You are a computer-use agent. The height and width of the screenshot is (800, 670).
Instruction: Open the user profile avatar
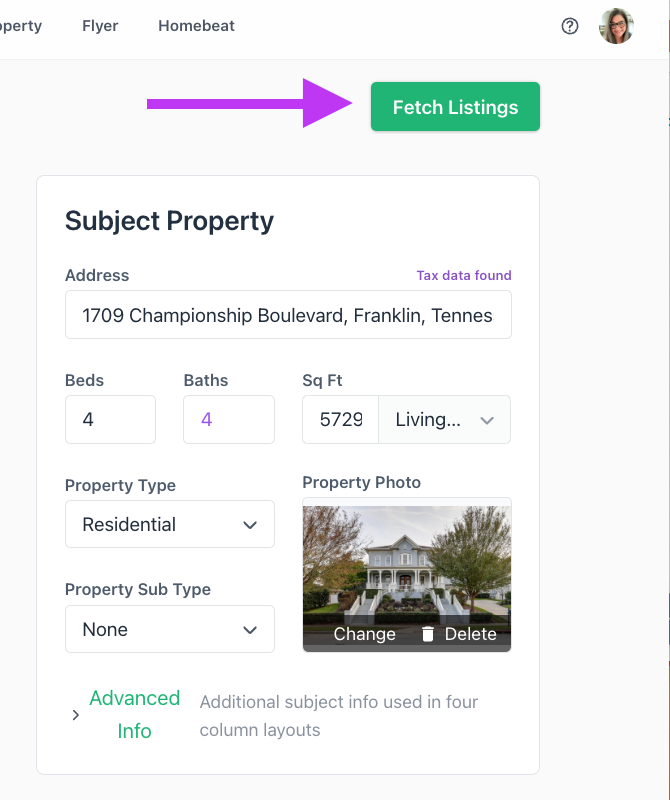tap(616, 27)
